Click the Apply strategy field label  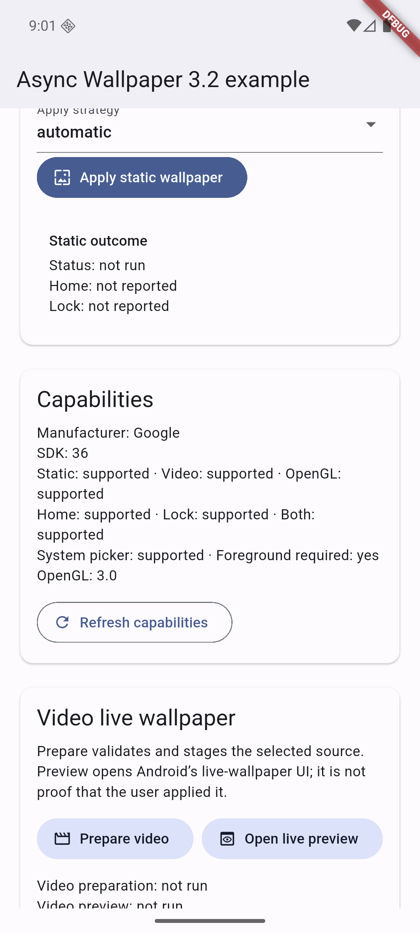point(78,110)
